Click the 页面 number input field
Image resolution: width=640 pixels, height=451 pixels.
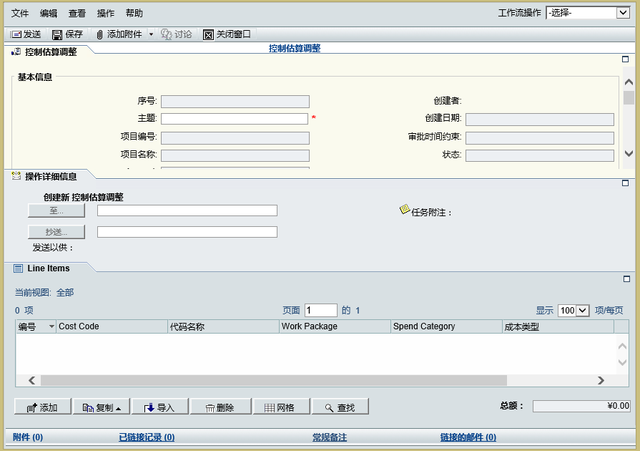[x=321, y=310]
